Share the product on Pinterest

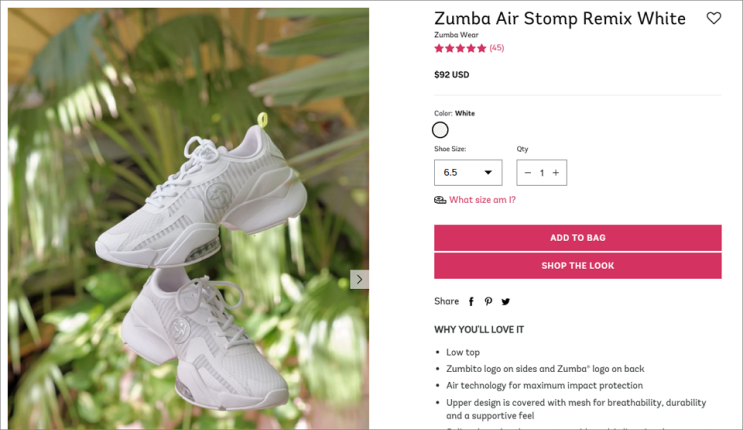(x=488, y=301)
